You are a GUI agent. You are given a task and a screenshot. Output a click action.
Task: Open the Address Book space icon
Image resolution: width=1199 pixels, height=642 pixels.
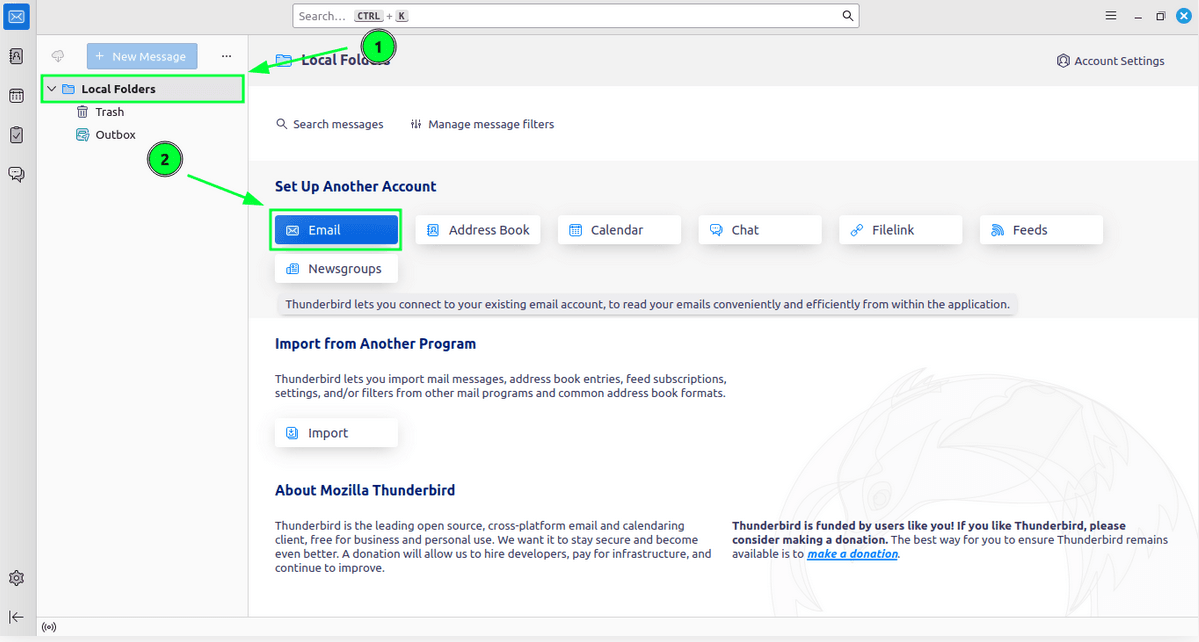[x=17, y=56]
